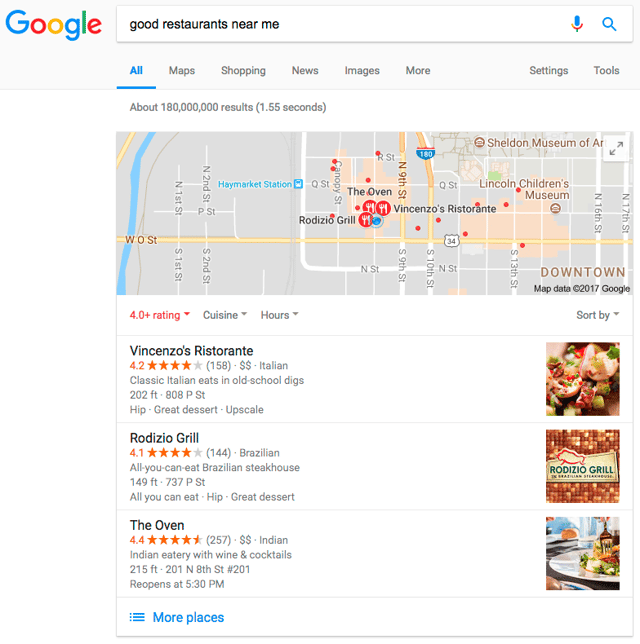Click the microphone voice search icon
This screenshot has height=644, width=640.
pyautogui.click(x=577, y=24)
